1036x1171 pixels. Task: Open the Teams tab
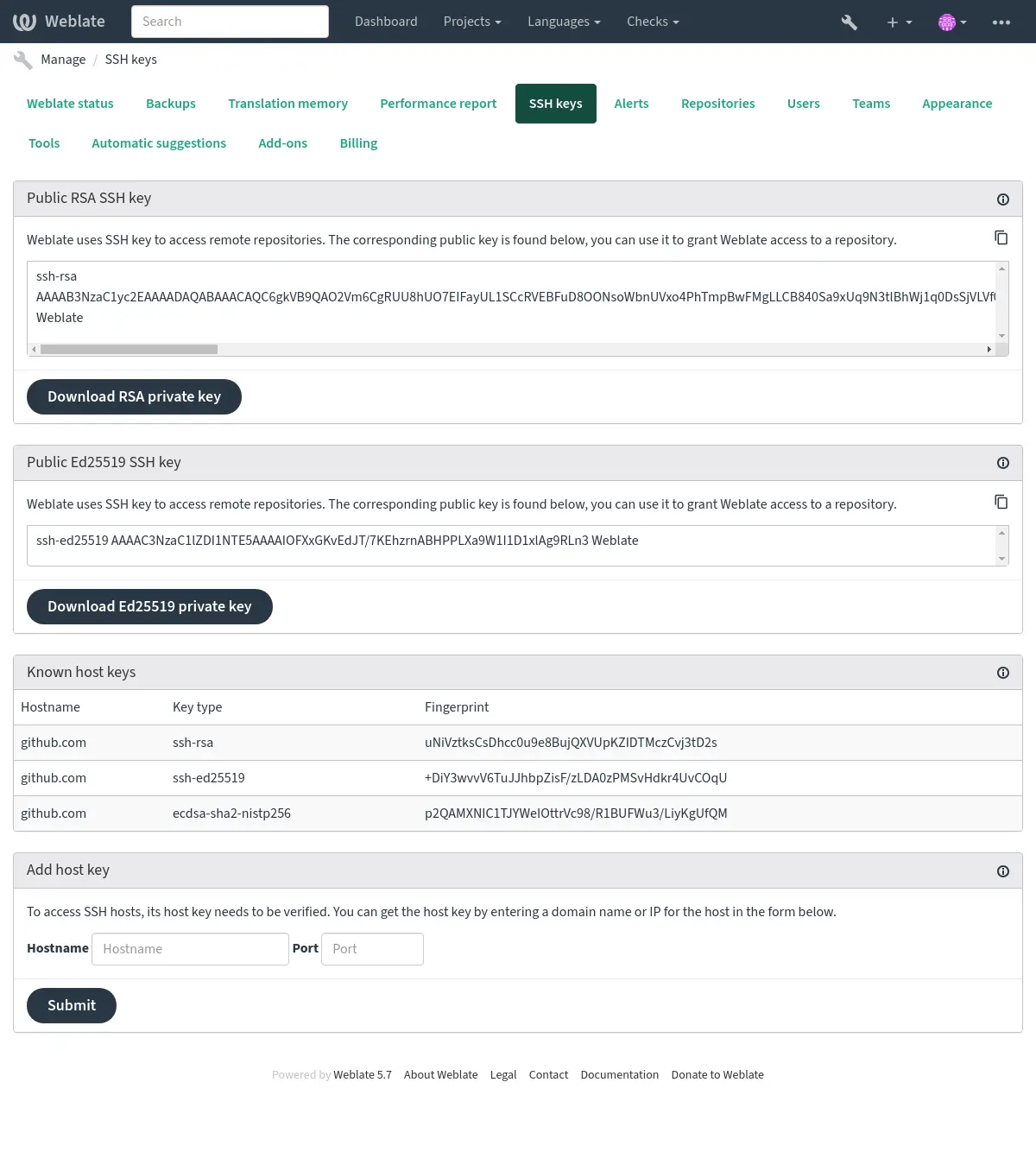pos(871,104)
